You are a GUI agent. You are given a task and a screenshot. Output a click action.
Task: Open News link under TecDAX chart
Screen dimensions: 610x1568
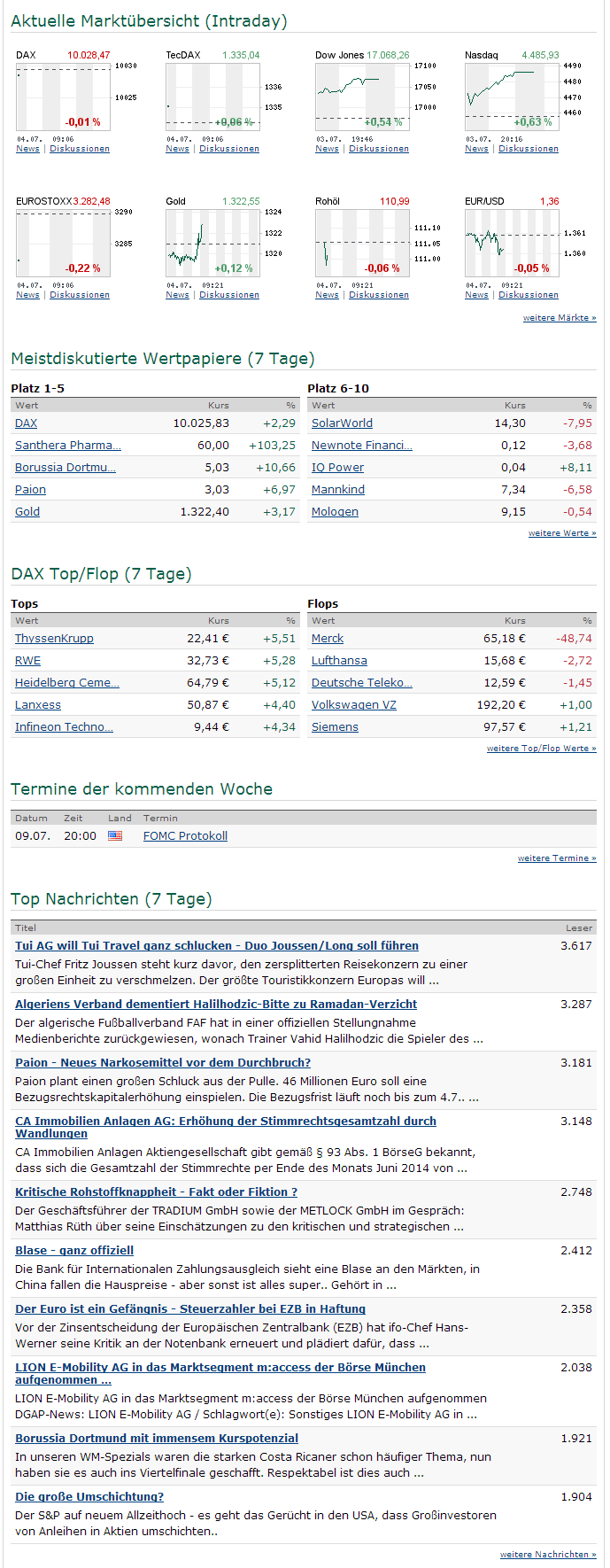click(x=177, y=149)
